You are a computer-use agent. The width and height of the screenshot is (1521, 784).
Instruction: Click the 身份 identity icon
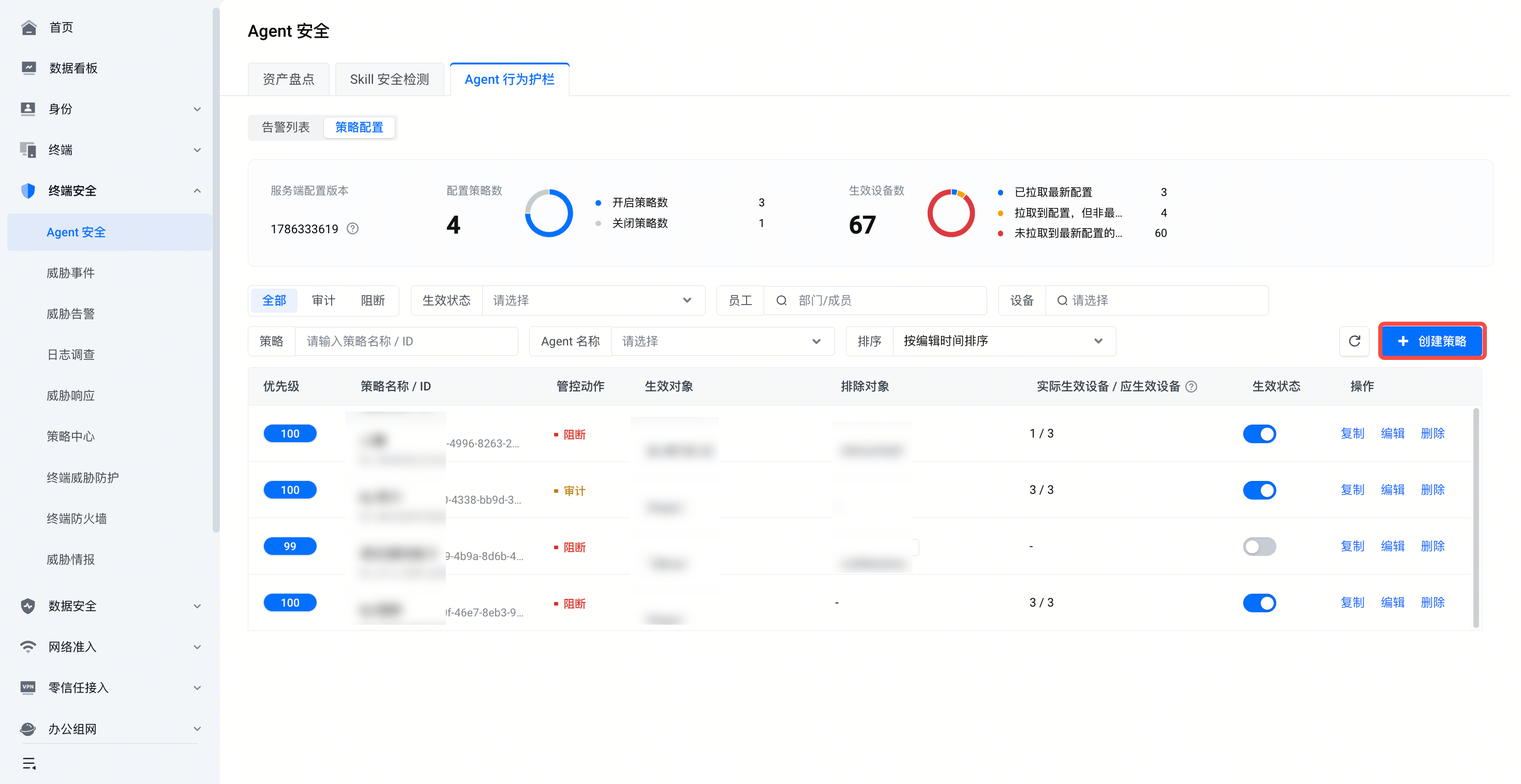(x=28, y=109)
